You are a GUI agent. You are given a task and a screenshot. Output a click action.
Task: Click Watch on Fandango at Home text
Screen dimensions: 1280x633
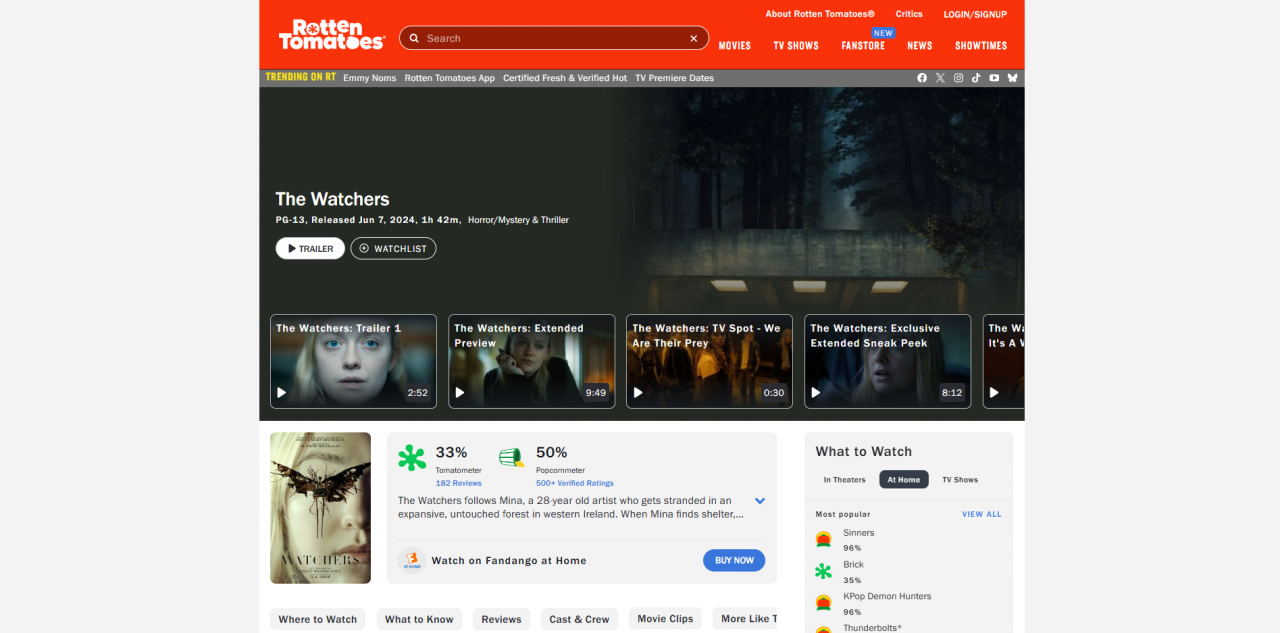click(x=509, y=561)
